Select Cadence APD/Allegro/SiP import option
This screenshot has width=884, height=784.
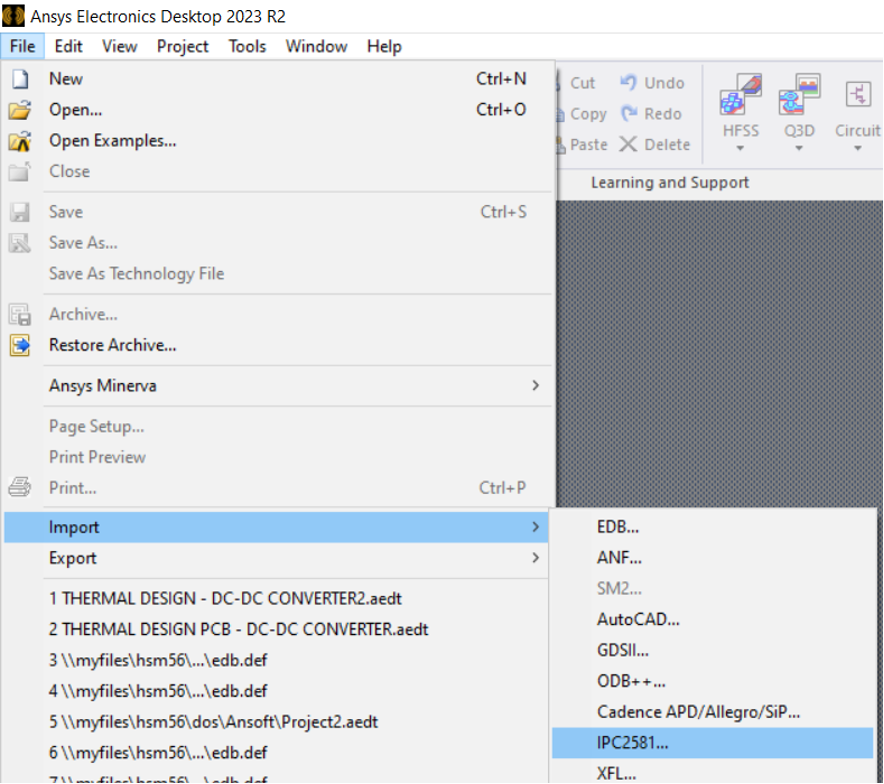click(698, 712)
